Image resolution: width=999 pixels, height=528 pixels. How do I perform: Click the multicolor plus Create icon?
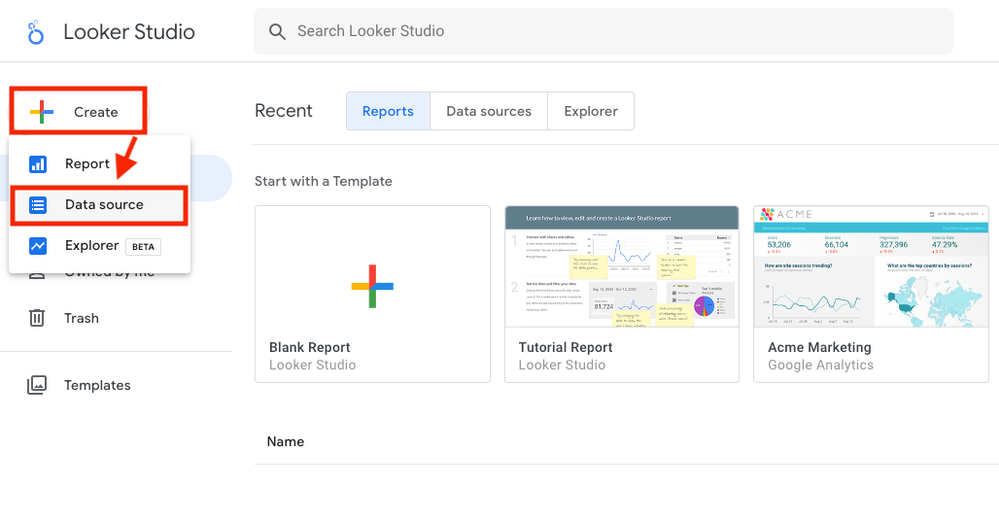pyautogui.click(x=42, y=112)
